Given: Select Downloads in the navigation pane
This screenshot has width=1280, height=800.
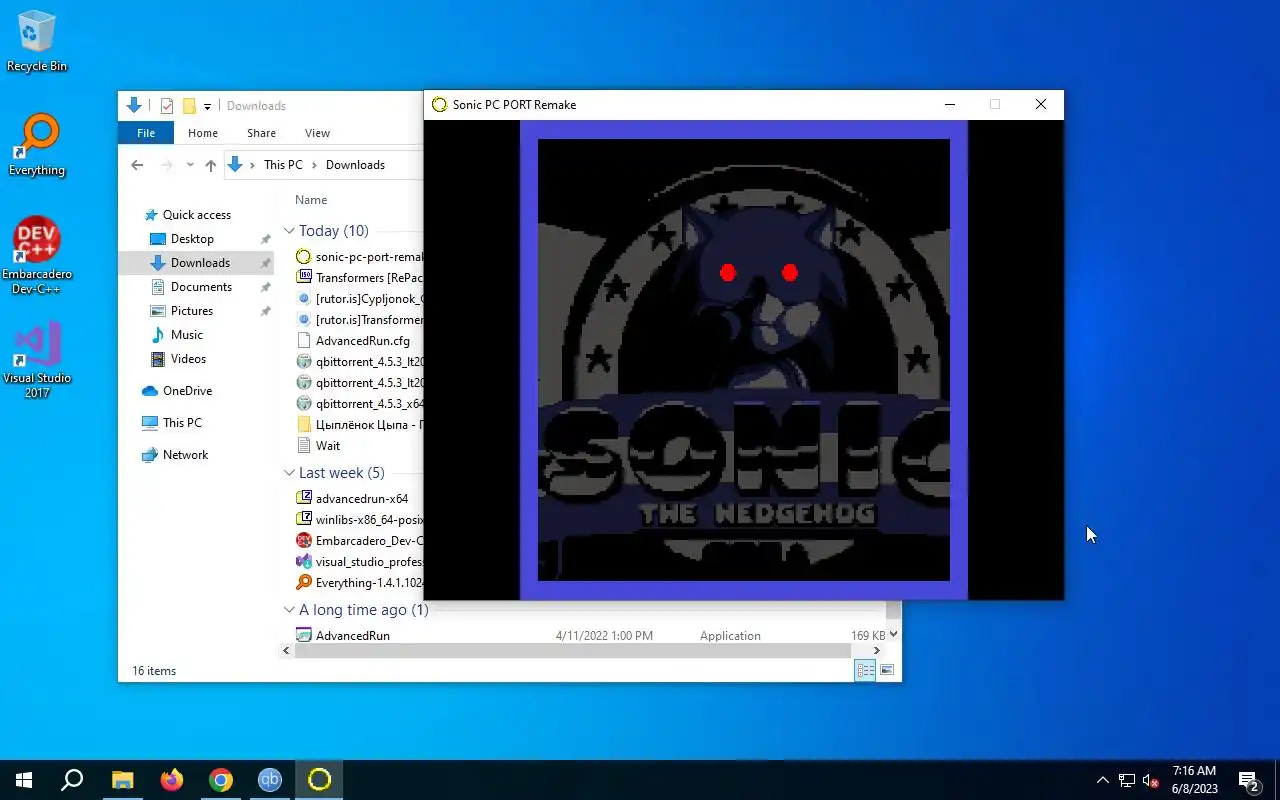Looking at the screenshot, I should [200, 263].
